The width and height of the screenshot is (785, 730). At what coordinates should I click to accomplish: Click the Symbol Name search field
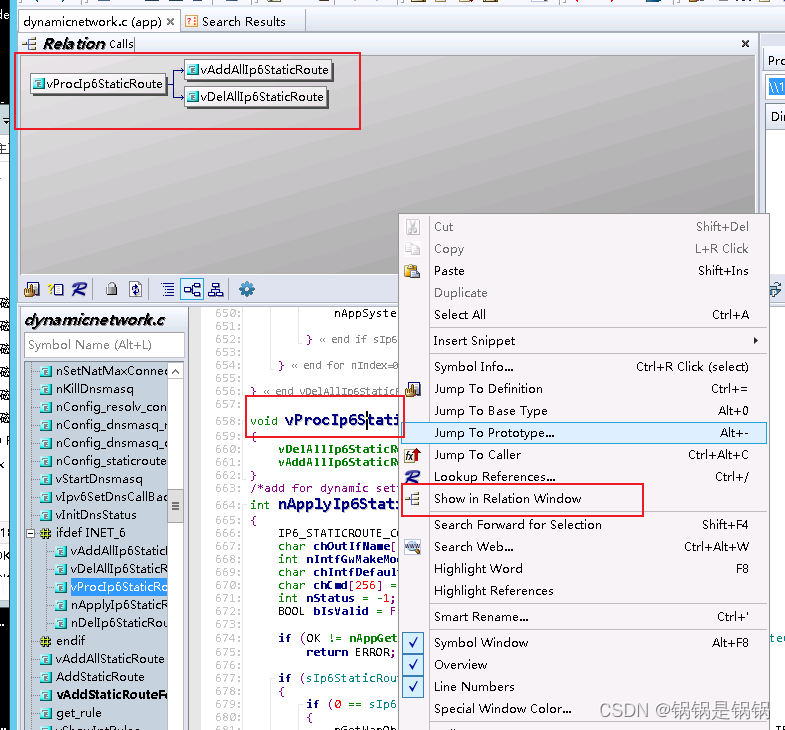click(x=104, y=345)
